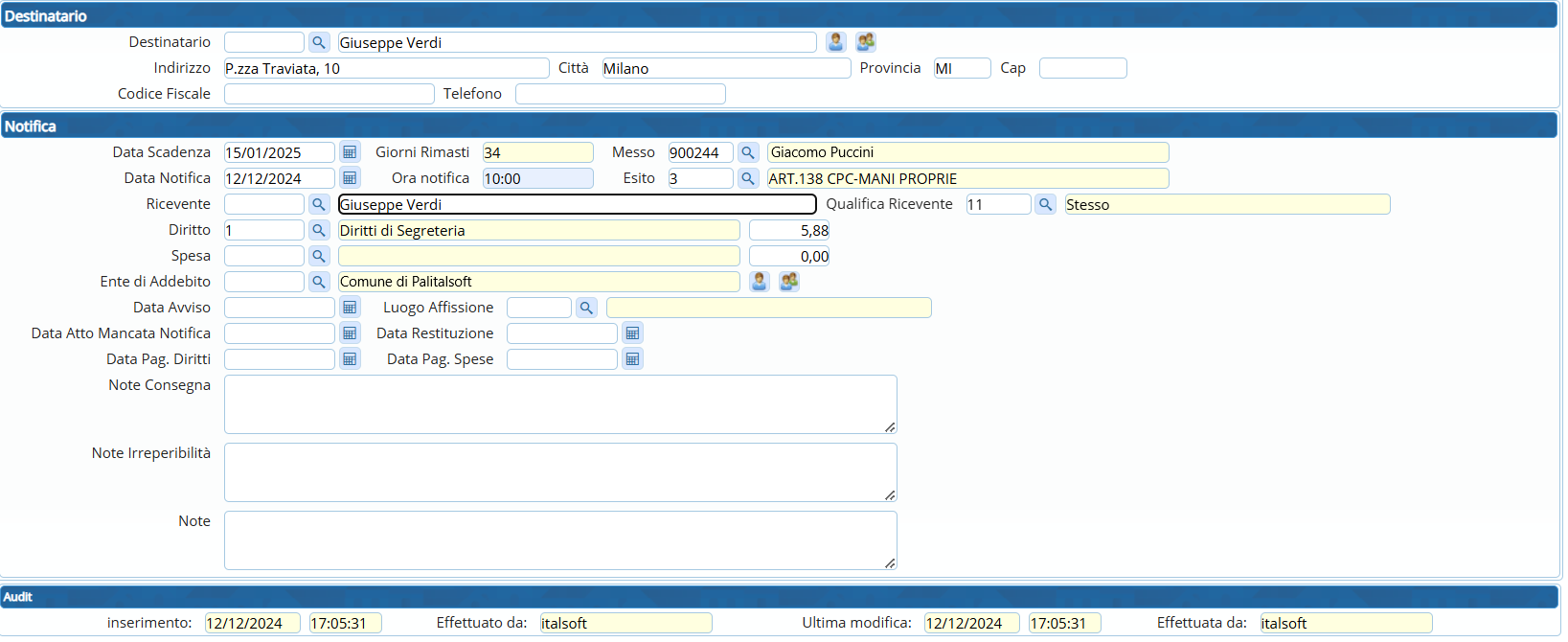The height and width of the screenshot is (642, 1568).
Task: Open calendar for Data Pag. Spese
Action: tap(632, 359)
